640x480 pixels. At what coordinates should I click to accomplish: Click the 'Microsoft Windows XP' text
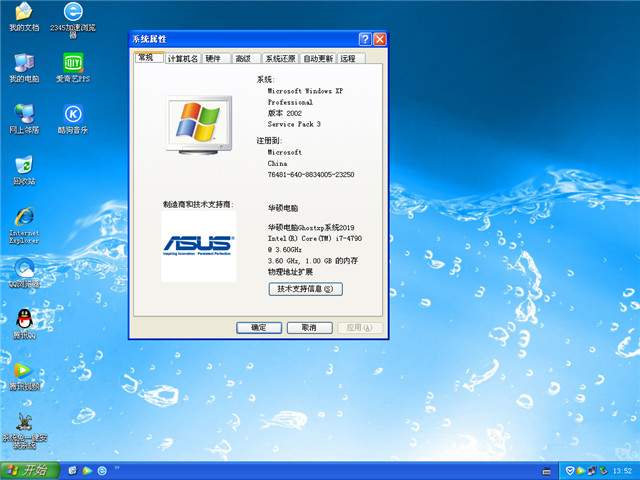pyautogui.click(x=305, y=91)
